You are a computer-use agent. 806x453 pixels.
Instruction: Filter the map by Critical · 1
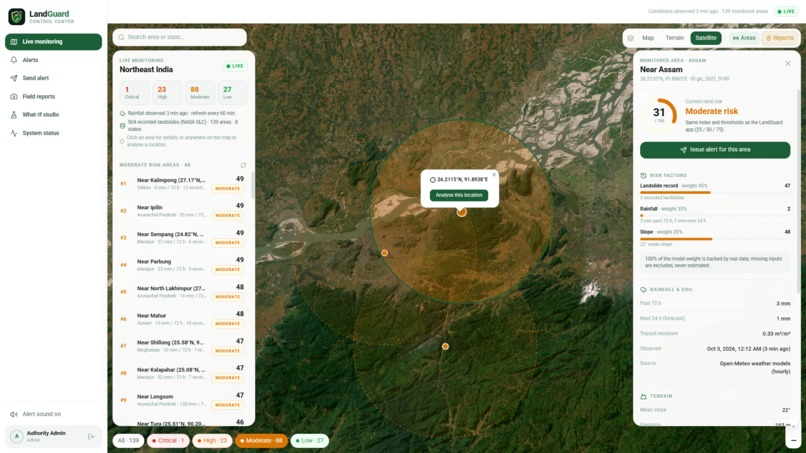point(168,441)
